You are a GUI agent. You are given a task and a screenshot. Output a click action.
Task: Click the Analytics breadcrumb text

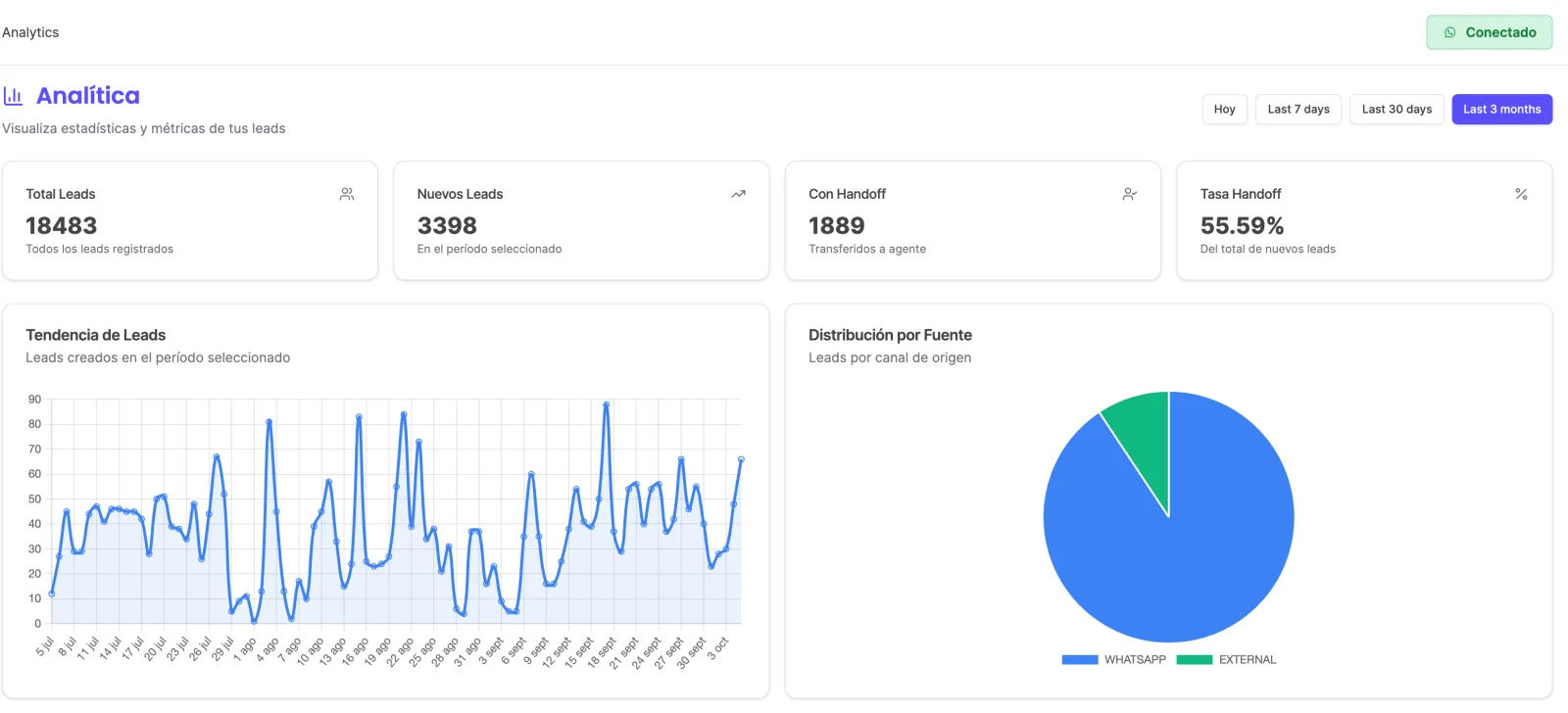[30, 32]
